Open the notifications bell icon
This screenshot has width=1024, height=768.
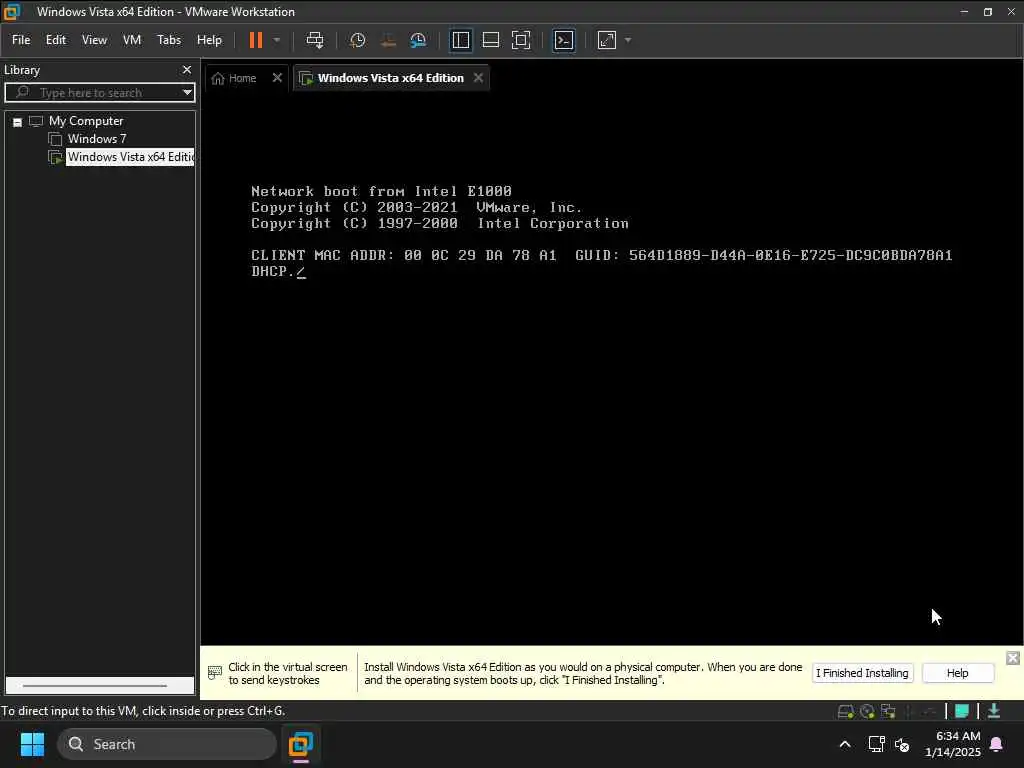[996, 744]
